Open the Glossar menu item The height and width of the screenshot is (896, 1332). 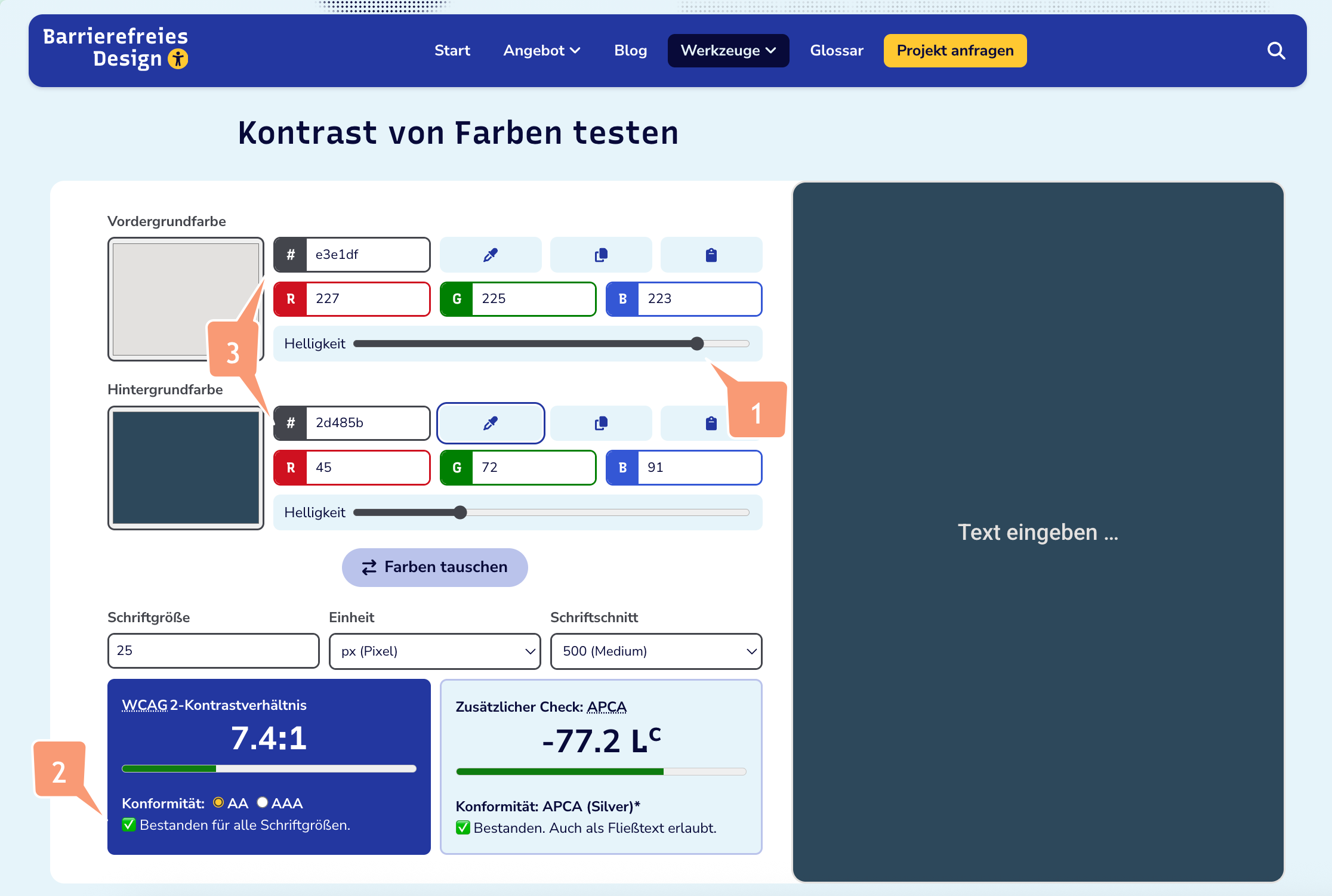point(836,51)
